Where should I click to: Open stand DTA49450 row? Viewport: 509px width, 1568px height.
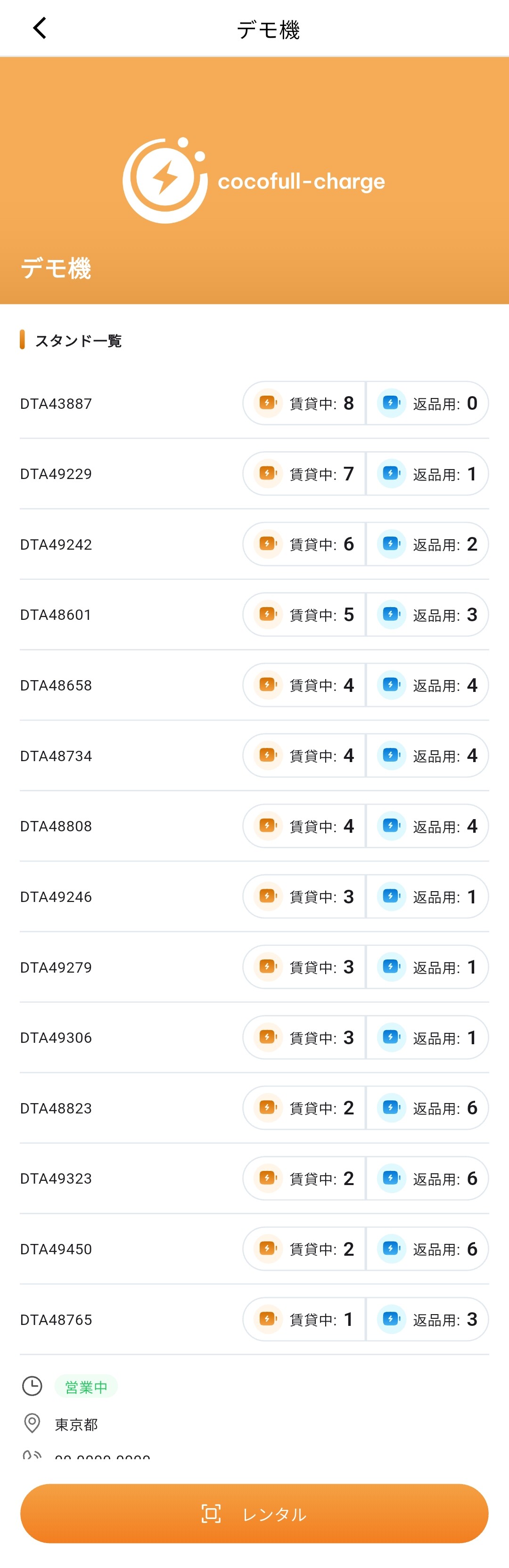pos(254,1249)
